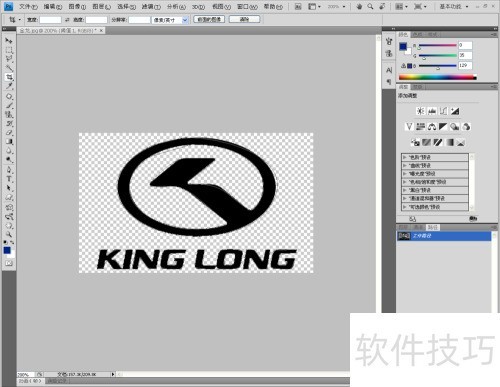Screen dimensions: 500x387
Task: Select the Blur tool
Action: (x=9, y=151)
